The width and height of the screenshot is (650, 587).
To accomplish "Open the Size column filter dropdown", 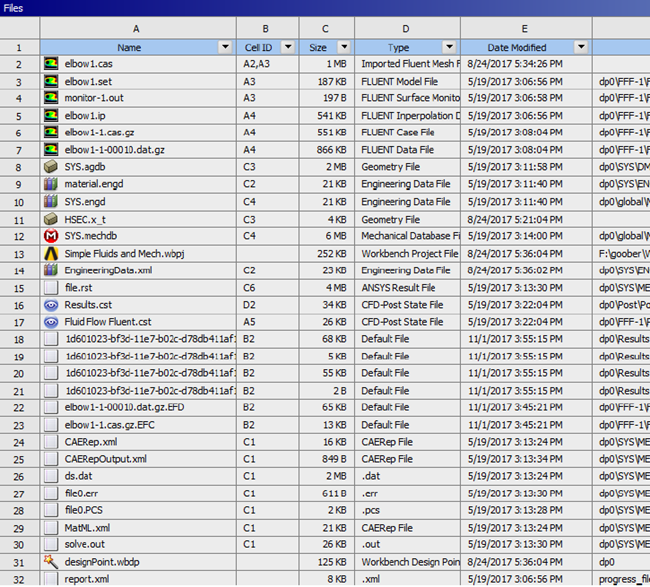I will pos(344,47).
